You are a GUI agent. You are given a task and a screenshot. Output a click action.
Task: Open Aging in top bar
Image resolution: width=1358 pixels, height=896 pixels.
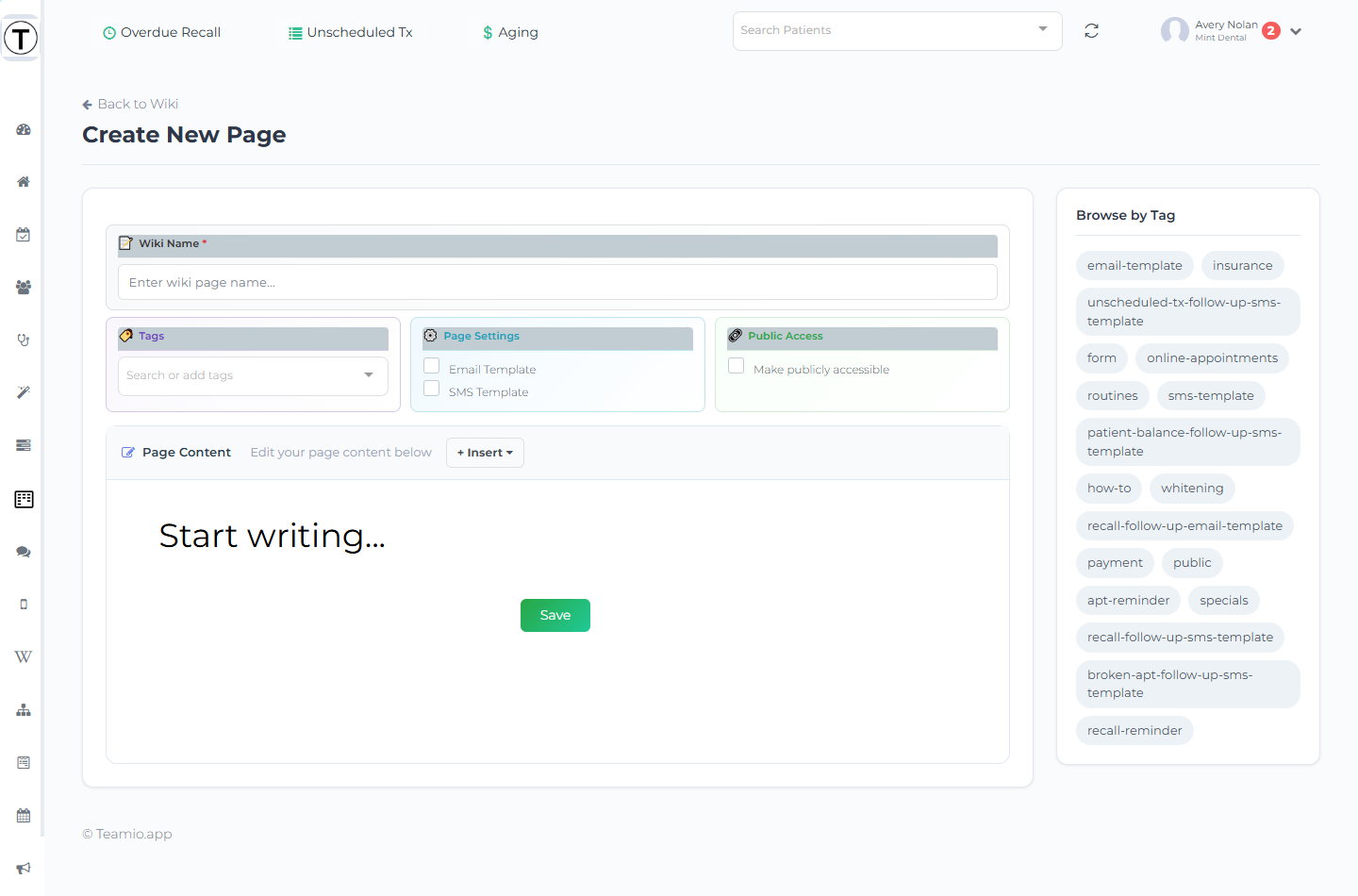coord(510,33)
